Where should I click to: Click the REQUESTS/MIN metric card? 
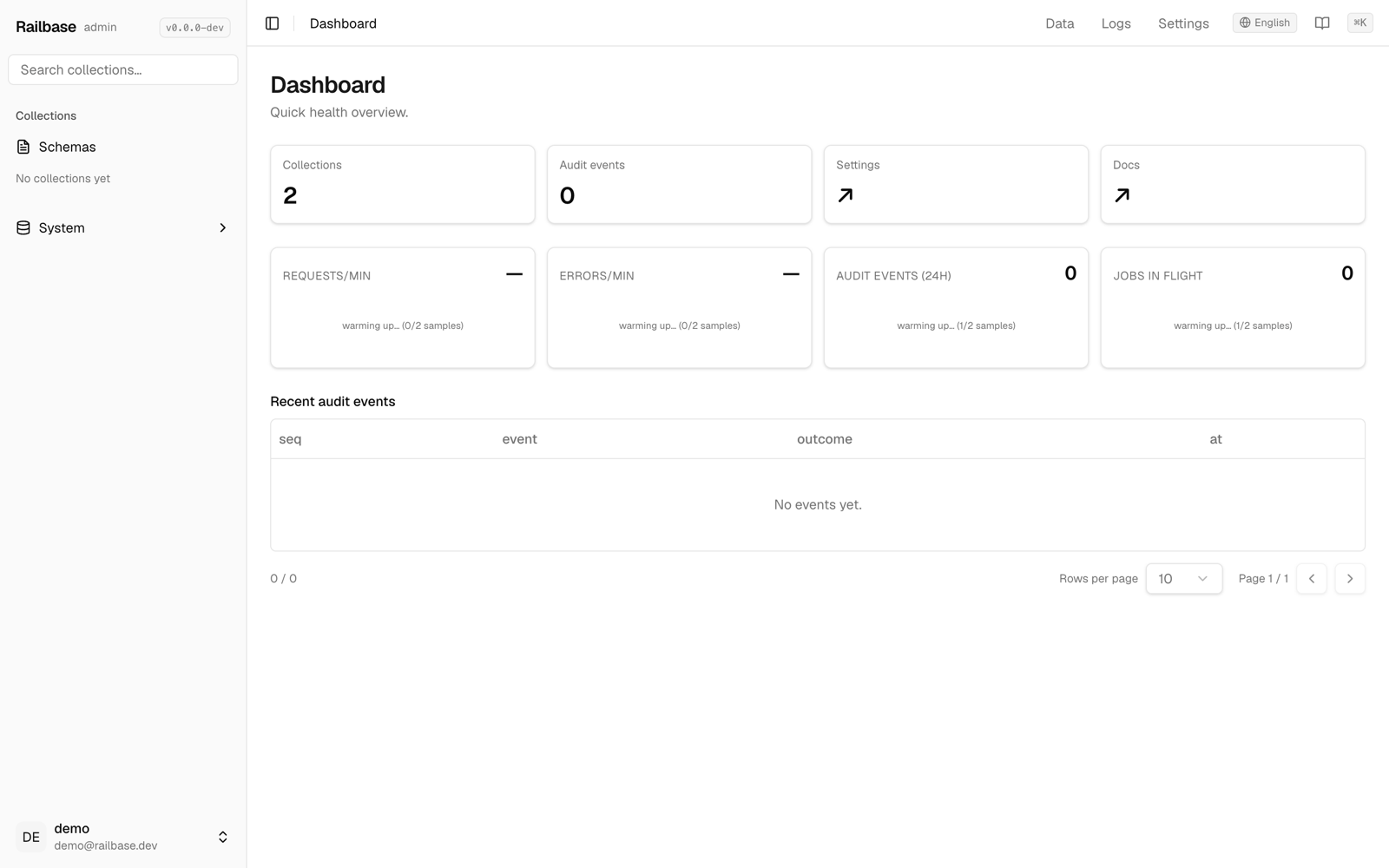pos(403,307)
